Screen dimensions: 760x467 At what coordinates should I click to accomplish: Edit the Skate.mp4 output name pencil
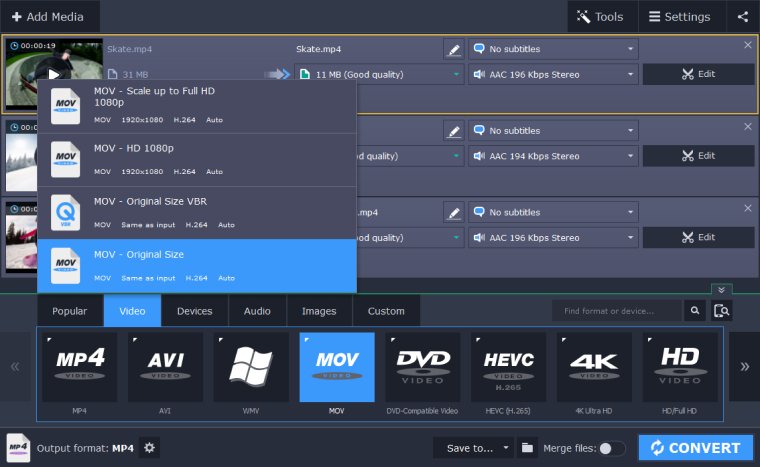click(x=454, y=49)
